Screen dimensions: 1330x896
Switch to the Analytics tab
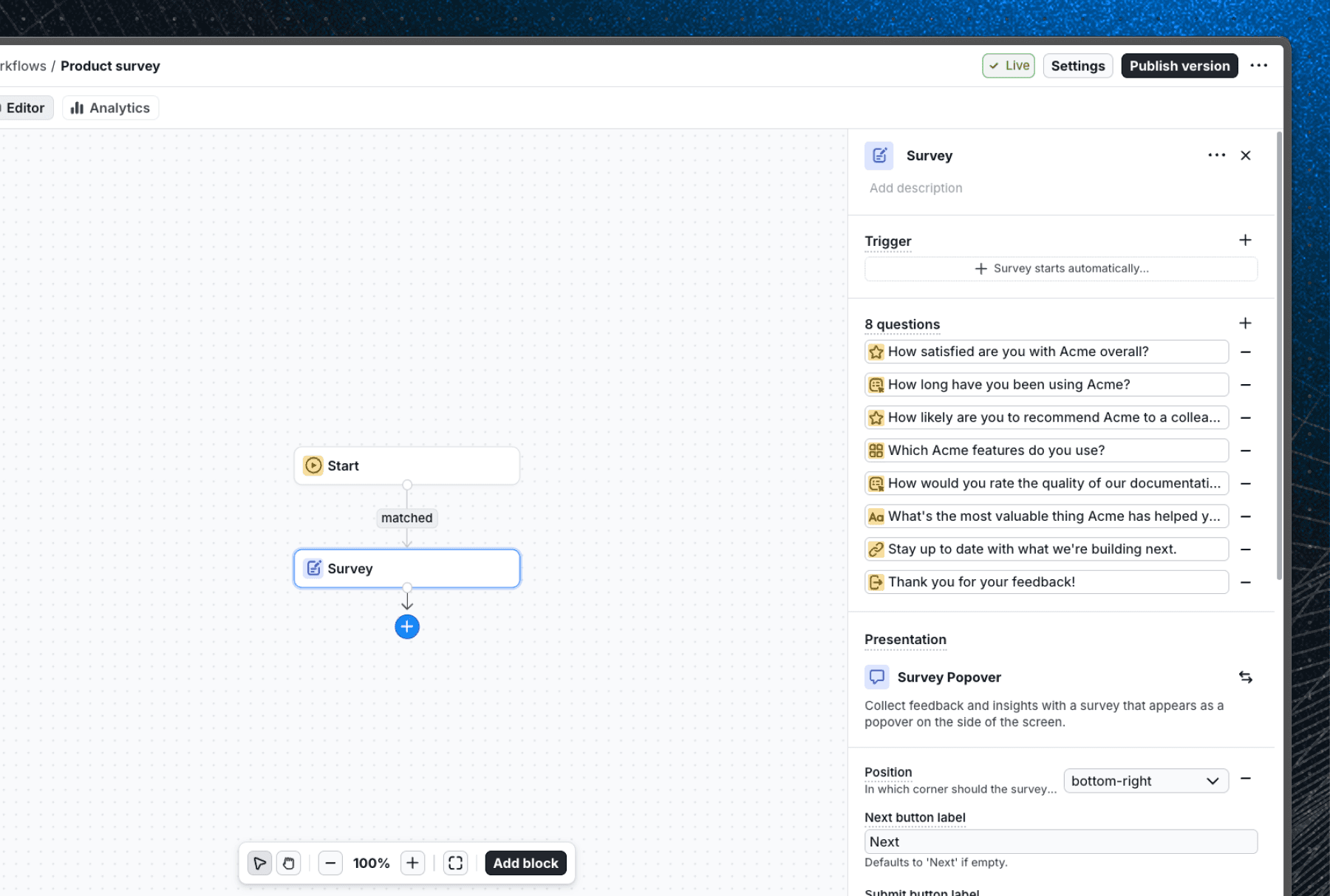pyautogui.click(x=110, y=107)
